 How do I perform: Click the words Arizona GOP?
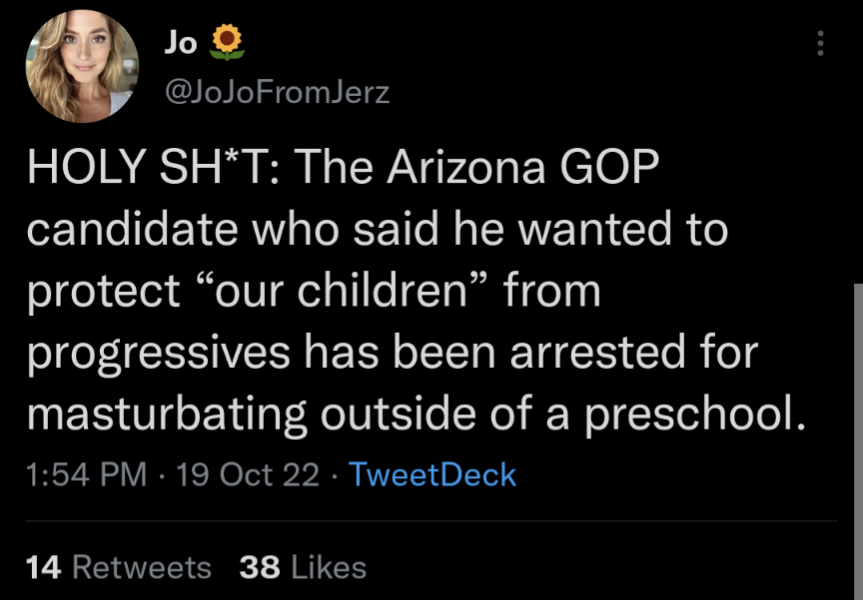click(x=522, y=167)
